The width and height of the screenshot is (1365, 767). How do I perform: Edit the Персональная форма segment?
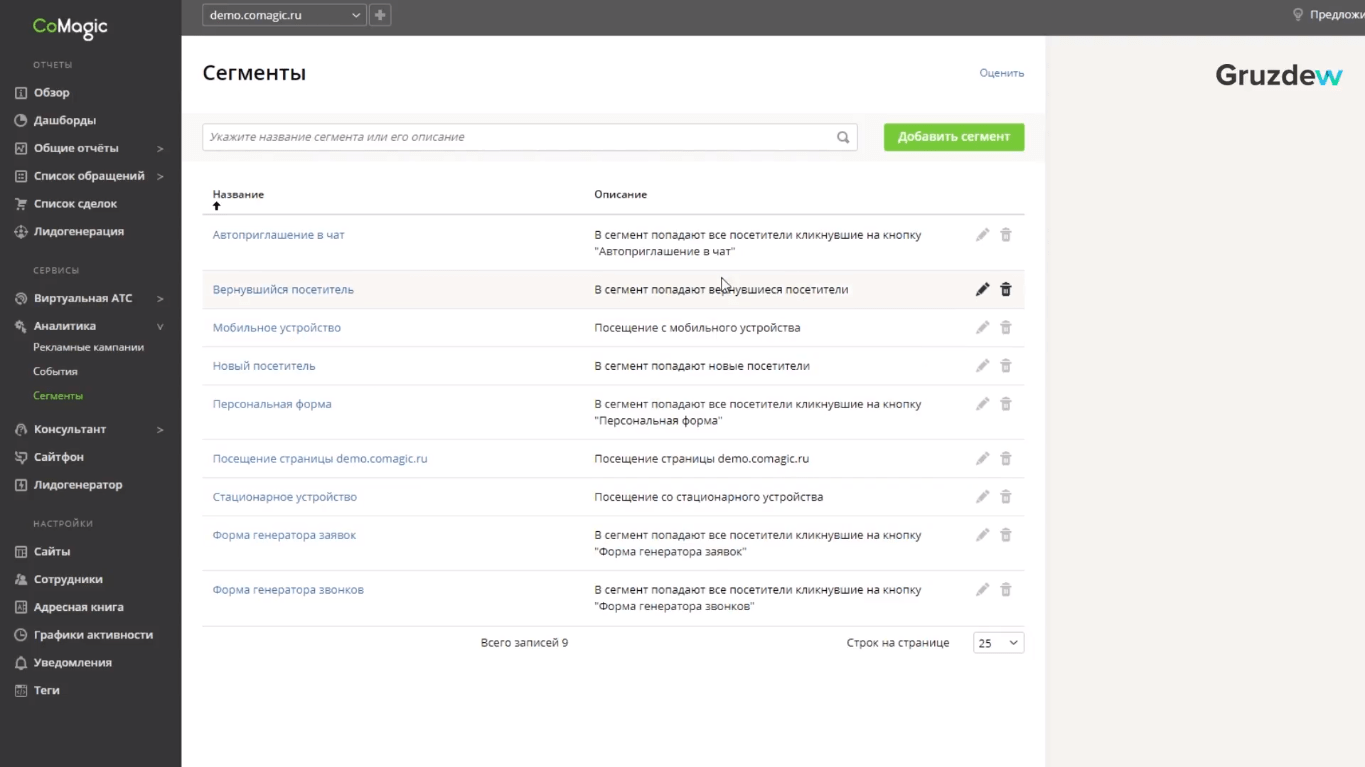click(x=982, y=403)
